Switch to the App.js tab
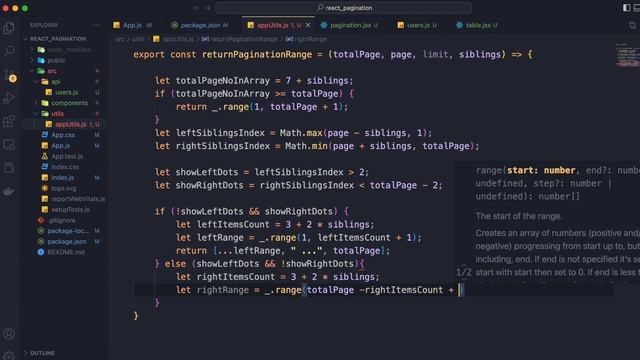This screenshot has width=640, height=360. (133, 25)
